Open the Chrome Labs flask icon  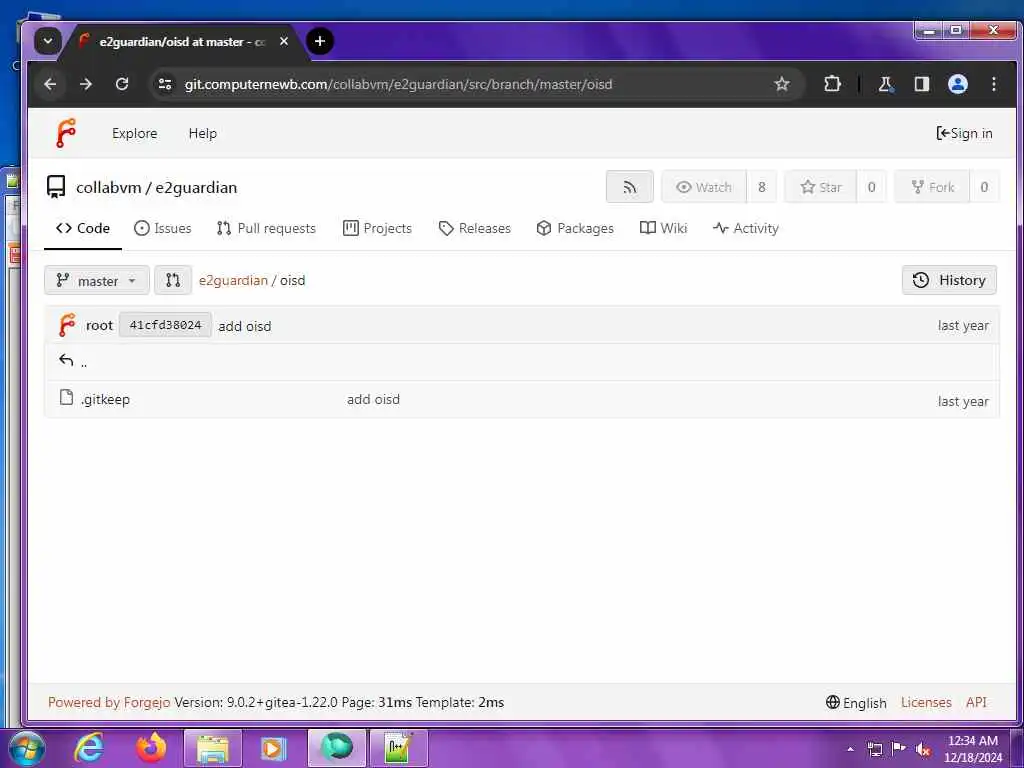[886, 84]
